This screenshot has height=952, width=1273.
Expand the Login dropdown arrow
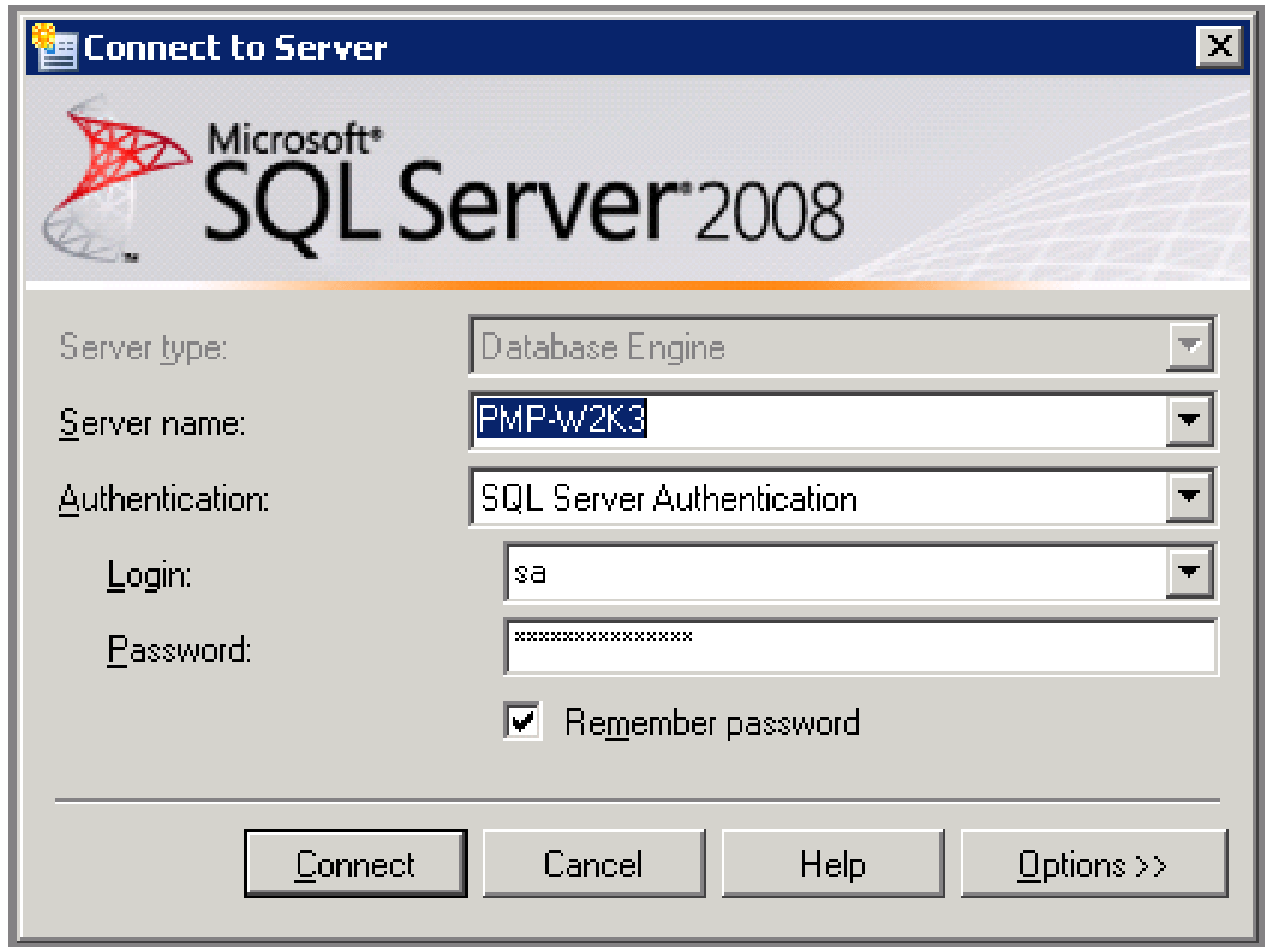click(1189, 572)
